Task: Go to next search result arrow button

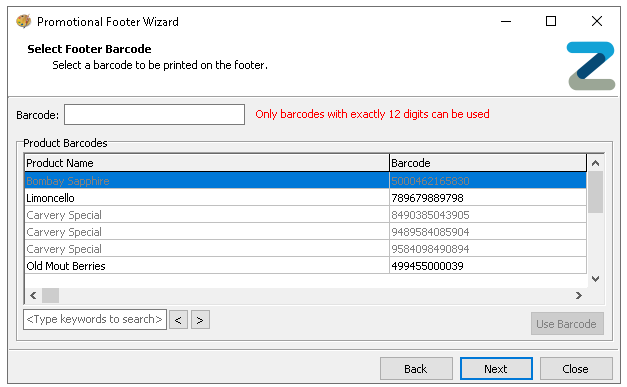Action: coord(200,320)
